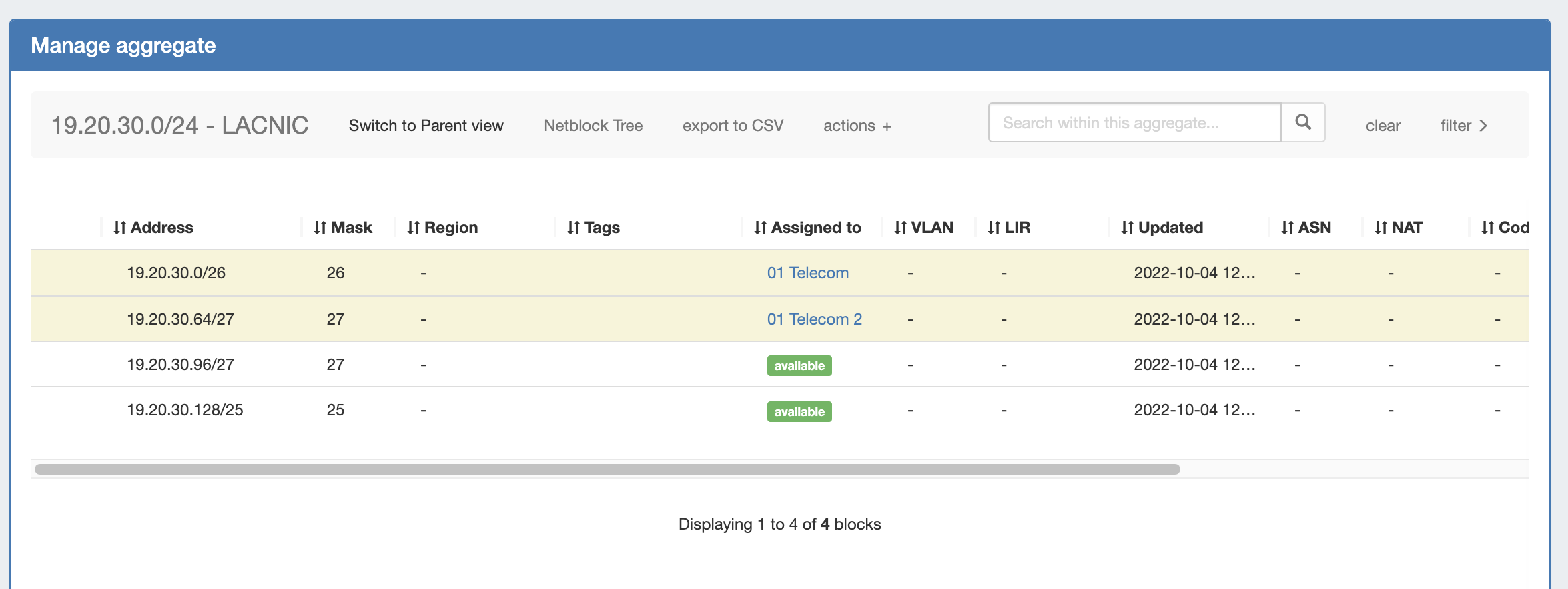Sort table by Mask column
Viewport: 1568px width, 589px height.
tap(343, 228)
